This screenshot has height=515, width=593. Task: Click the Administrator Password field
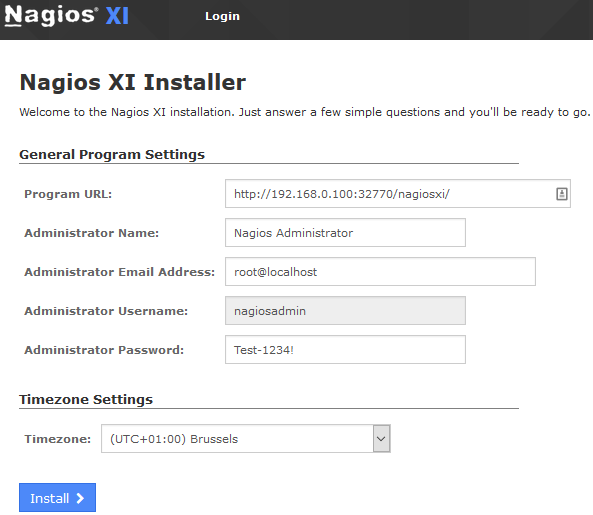click(x=345, y=350)
